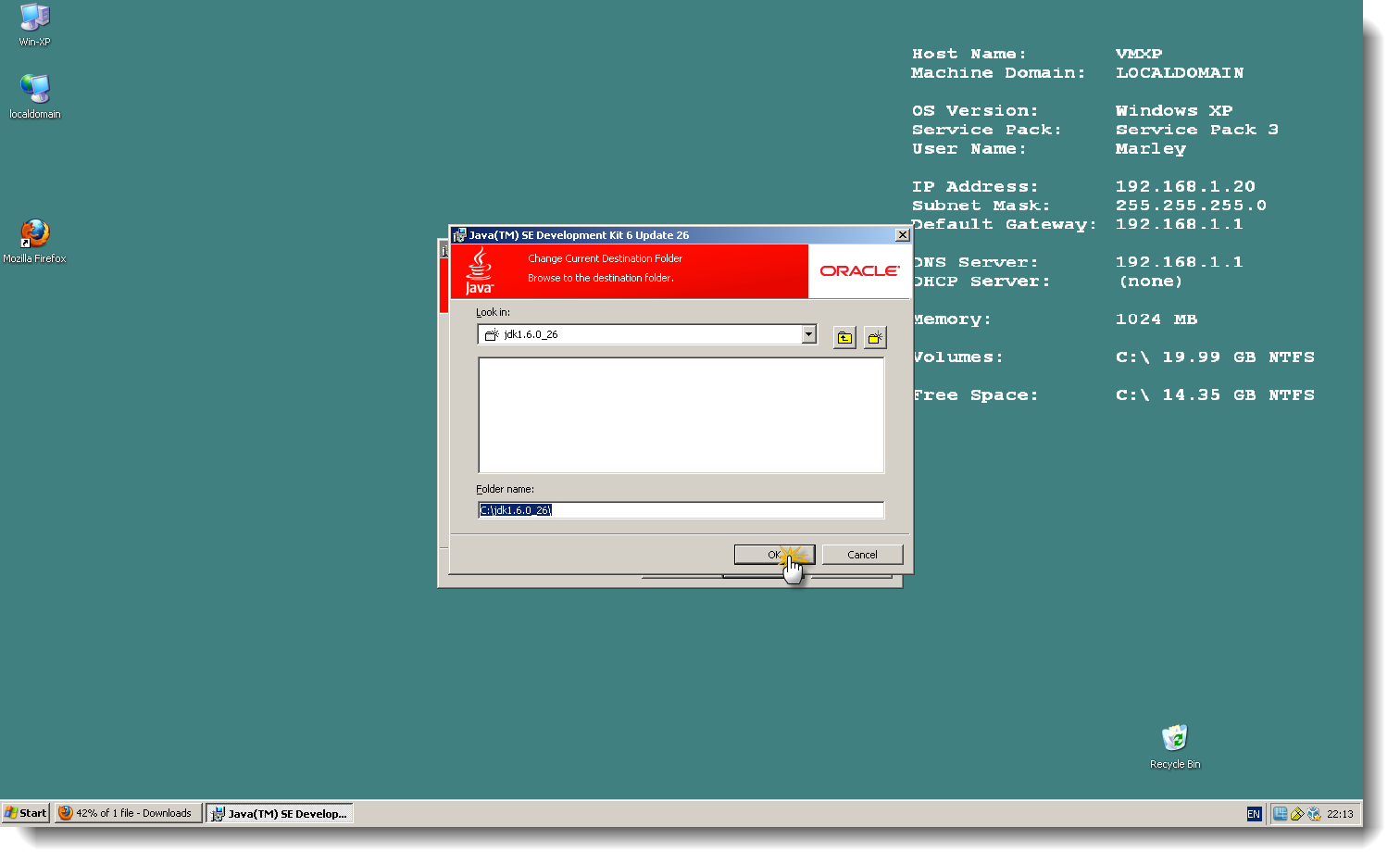The width and height of the screenshot is (1400, 864).
Task: Click the blue utility icon in the system tray
Action: pyautogui.click(x=1282, y=813)
